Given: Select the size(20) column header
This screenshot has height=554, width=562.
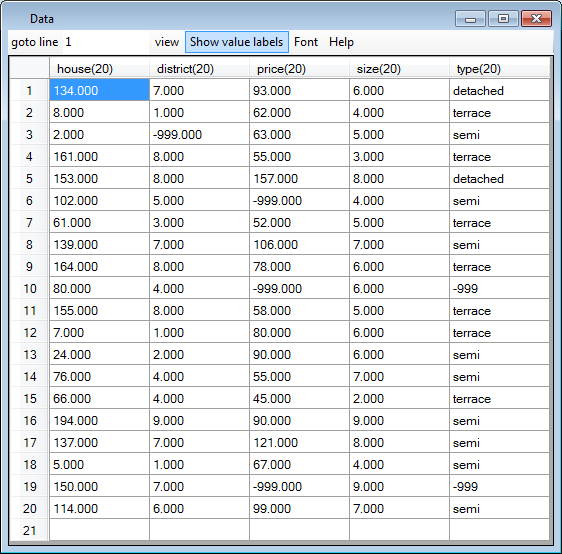Looking at the screenshot, I should [x=399, y=68].
